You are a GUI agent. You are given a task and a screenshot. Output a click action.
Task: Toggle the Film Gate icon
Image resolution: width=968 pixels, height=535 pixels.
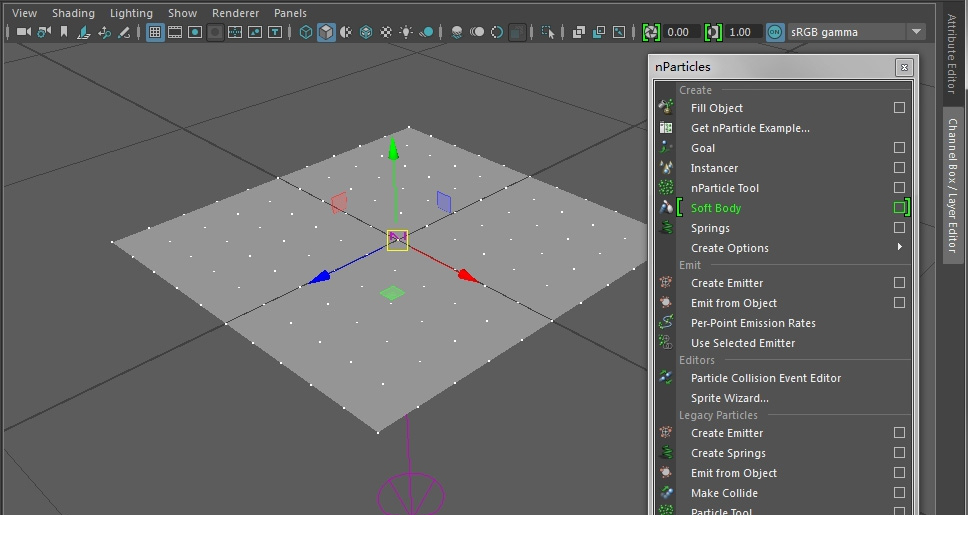(x=175, y=32)
